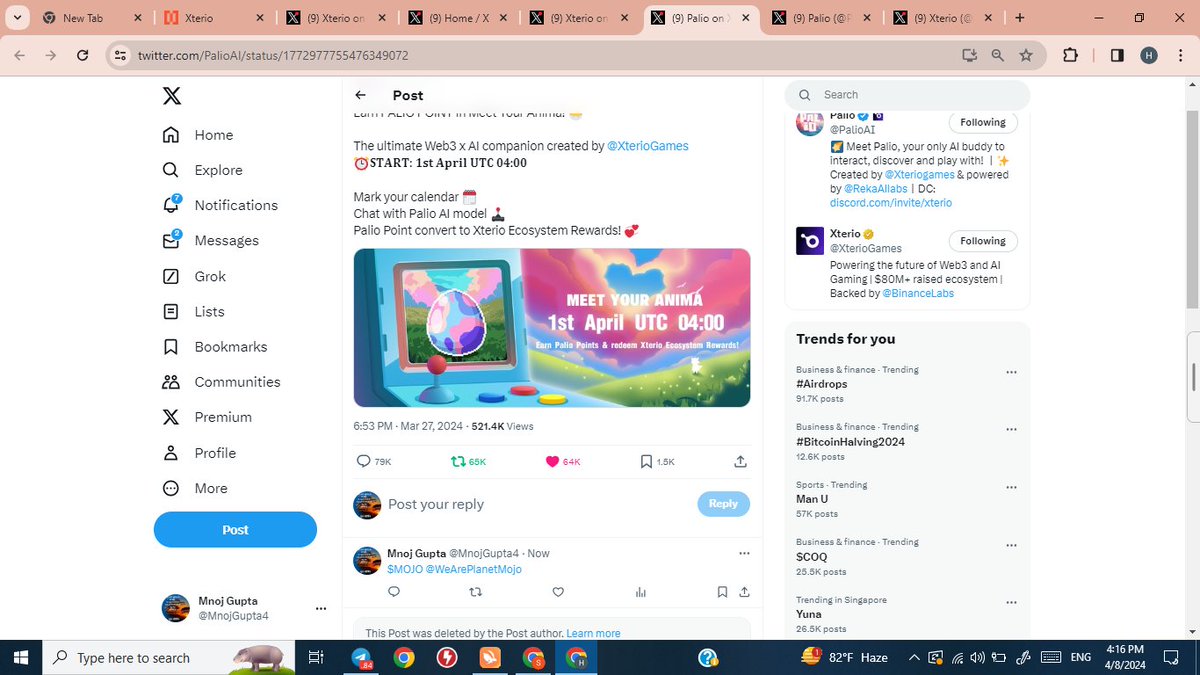Open the discord.com/invite/xterio link
Viewport: 1200px width, 675px height.
[891, 202]
